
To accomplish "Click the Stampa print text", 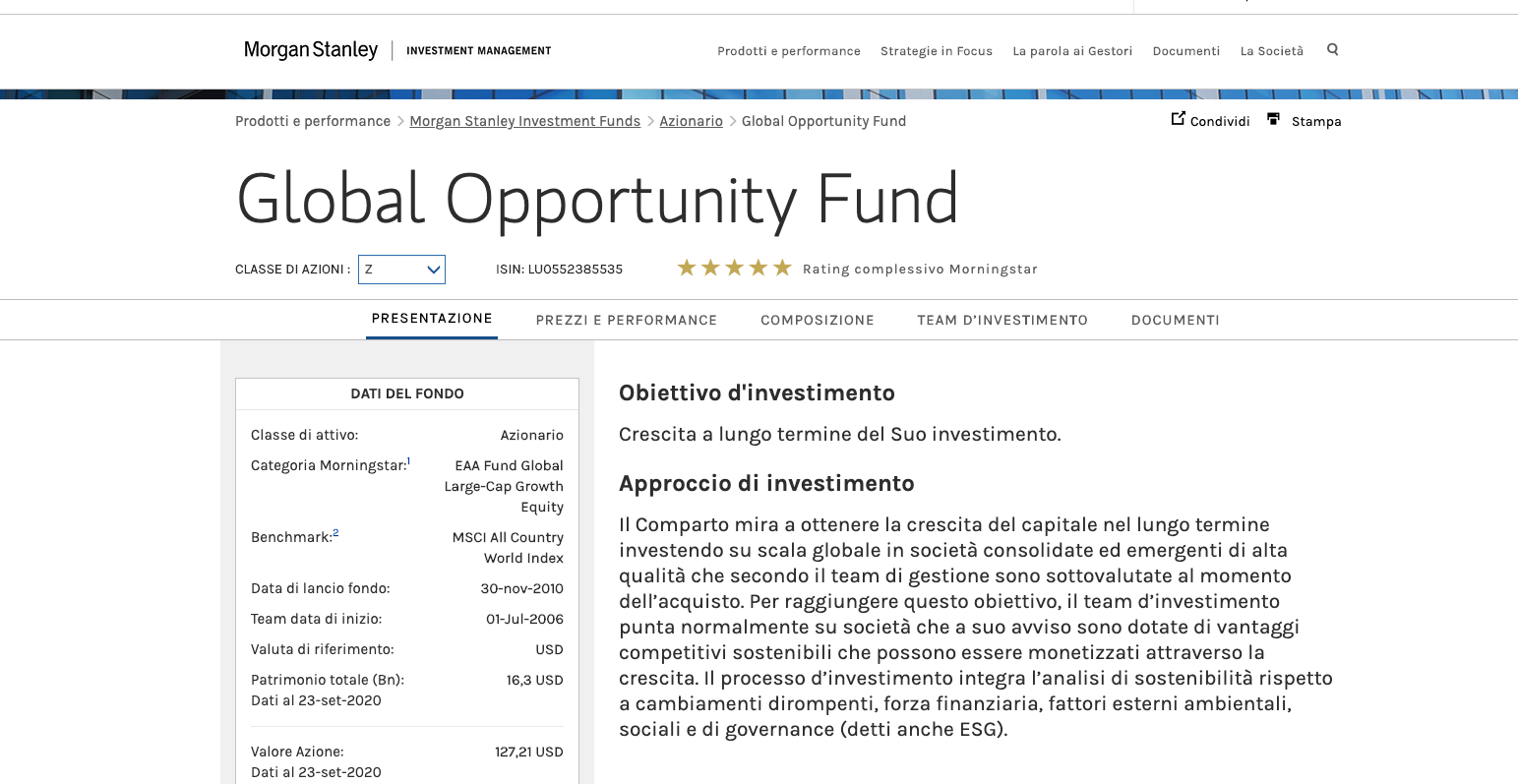I will coord(1316,121).
